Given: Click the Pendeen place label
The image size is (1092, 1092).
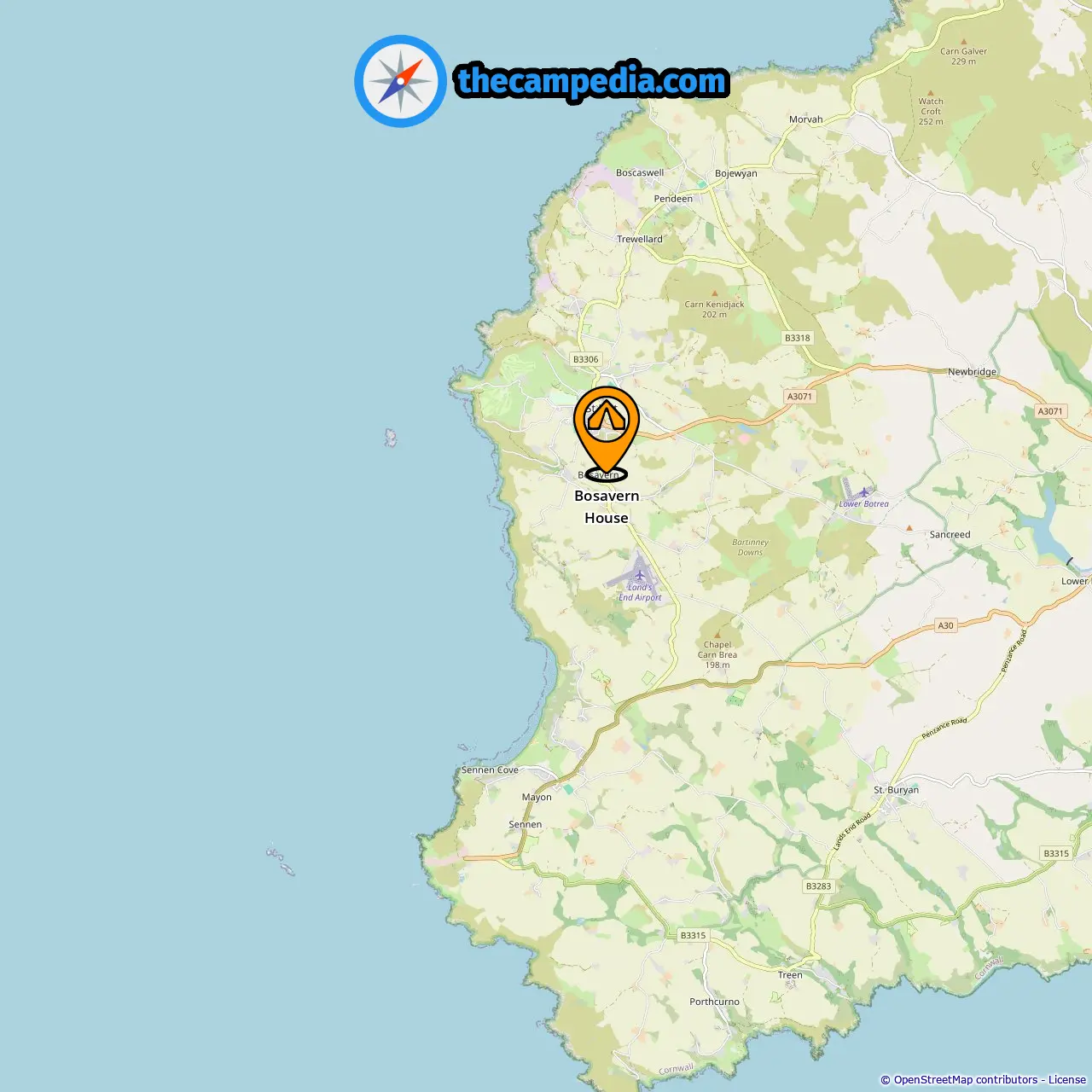Looking at the screenshot, I should click(x=673, y=199).
